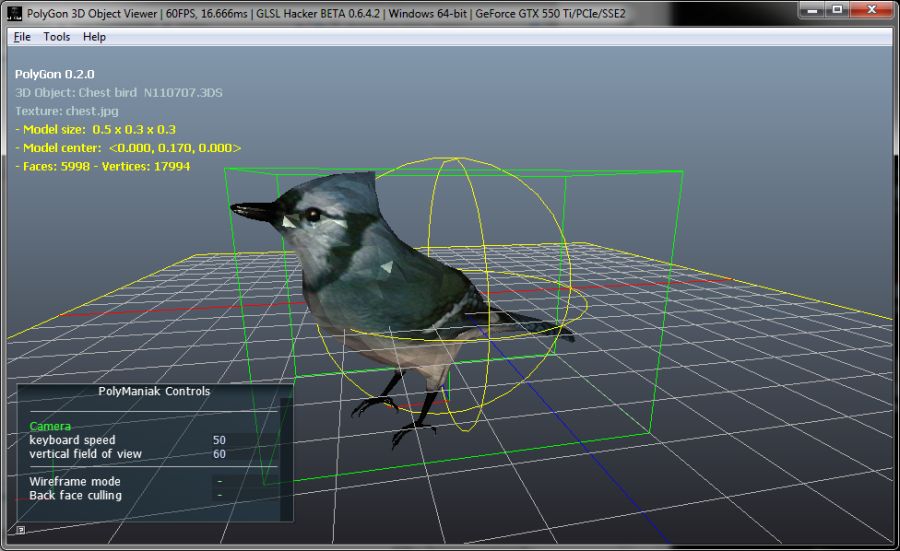Open the File menu

click(22, 37)
